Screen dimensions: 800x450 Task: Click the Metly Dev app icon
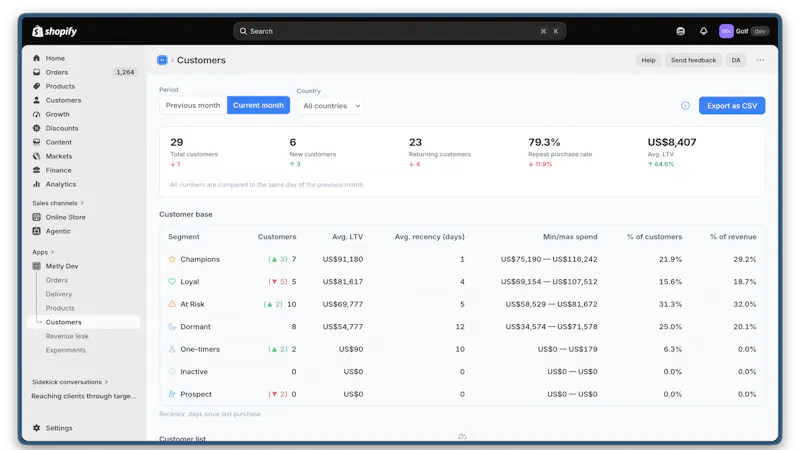coord(36,266)
